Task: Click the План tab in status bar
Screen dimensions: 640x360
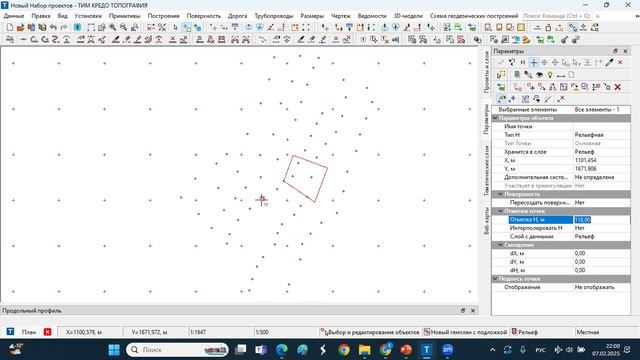Action: (29, 332)
